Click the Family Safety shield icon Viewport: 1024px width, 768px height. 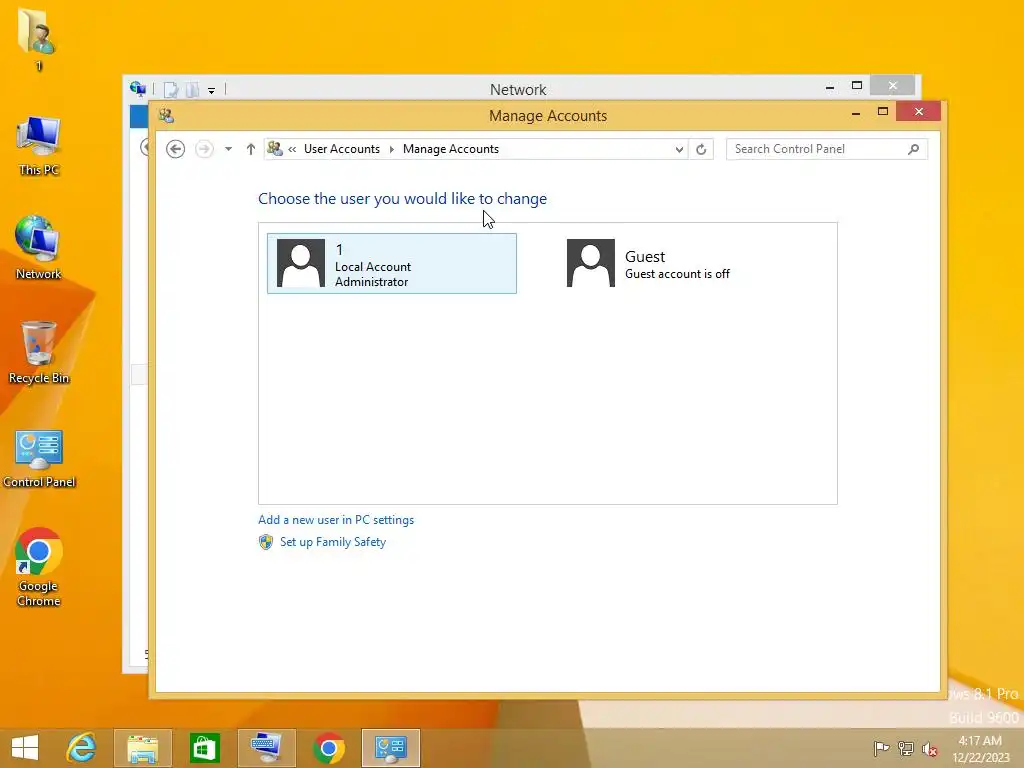pos(266,542)
